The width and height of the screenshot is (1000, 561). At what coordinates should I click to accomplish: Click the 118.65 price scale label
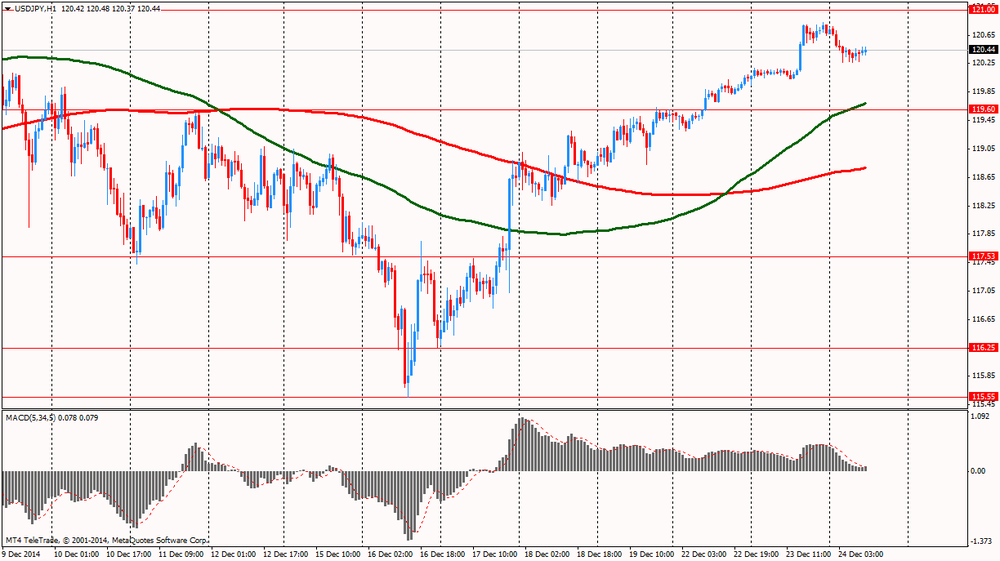click(983, 177)
